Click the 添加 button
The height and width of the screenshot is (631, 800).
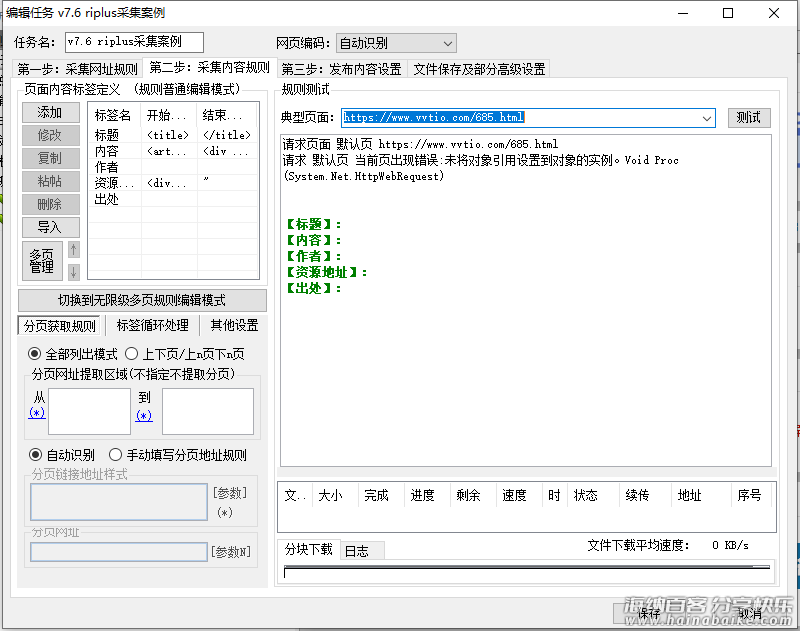click(51, 112)
